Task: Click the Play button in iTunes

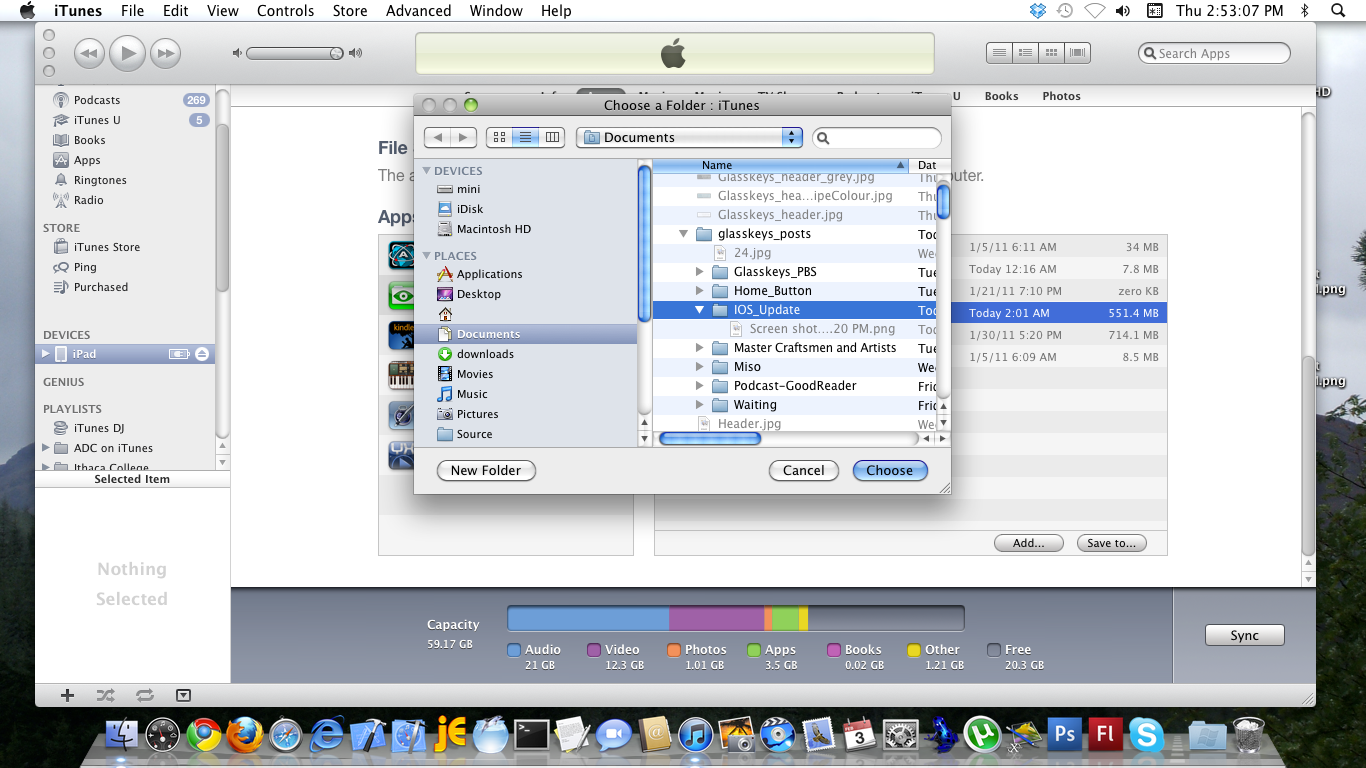Action: pos(127,53)
